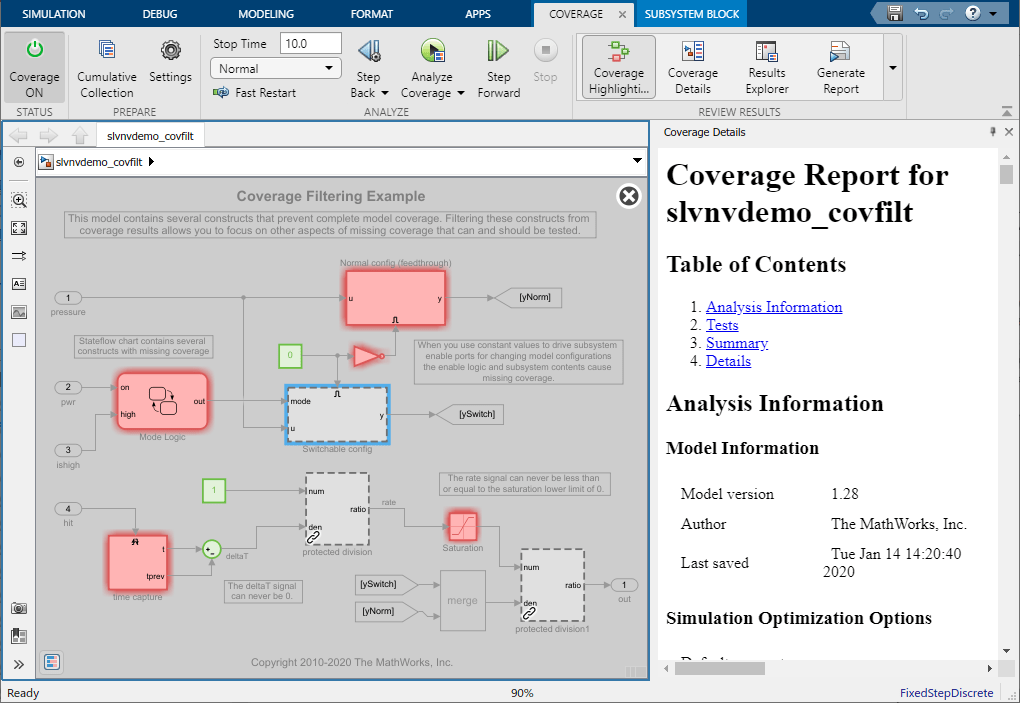Click the Stop Time input field
This screenshot has height=703, width=1020.
[x=310, y=43]
